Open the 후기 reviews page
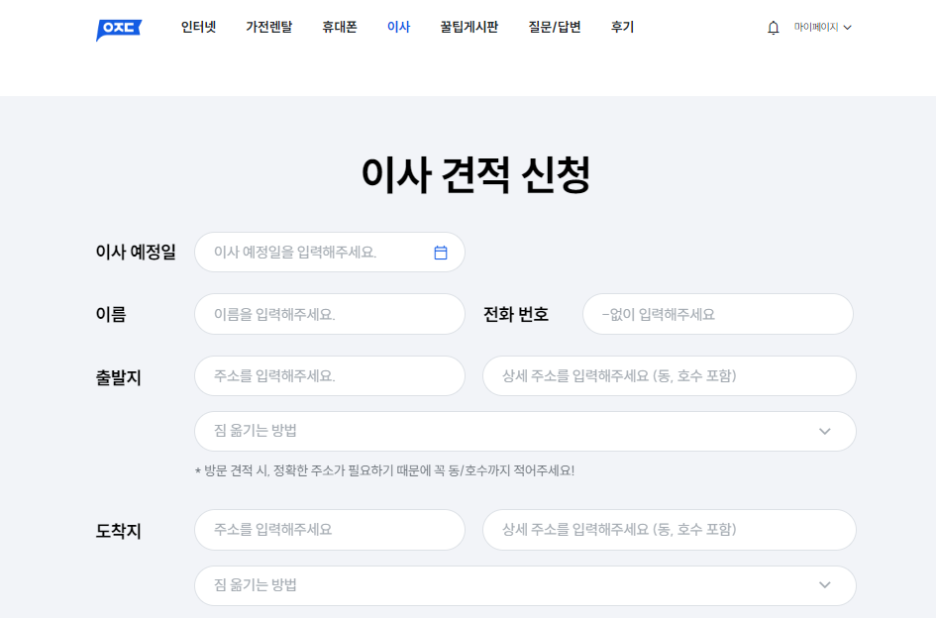936x618 pixels. coord(622,27)
